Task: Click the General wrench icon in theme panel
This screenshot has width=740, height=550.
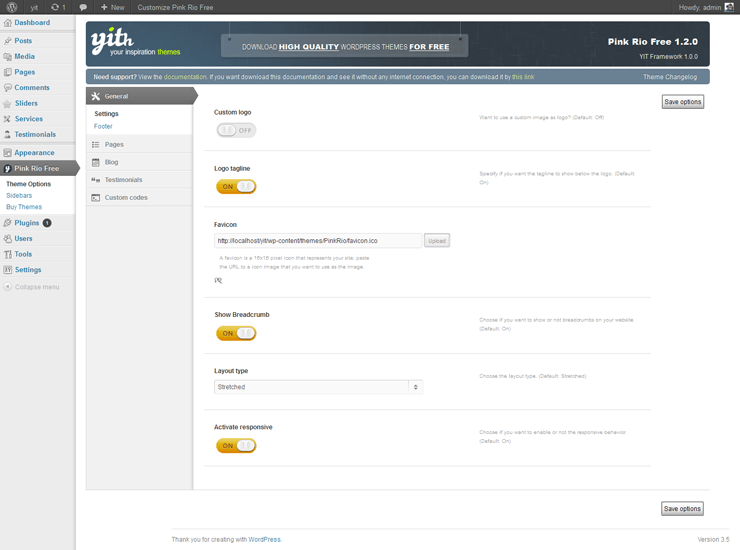Action: 95,96
